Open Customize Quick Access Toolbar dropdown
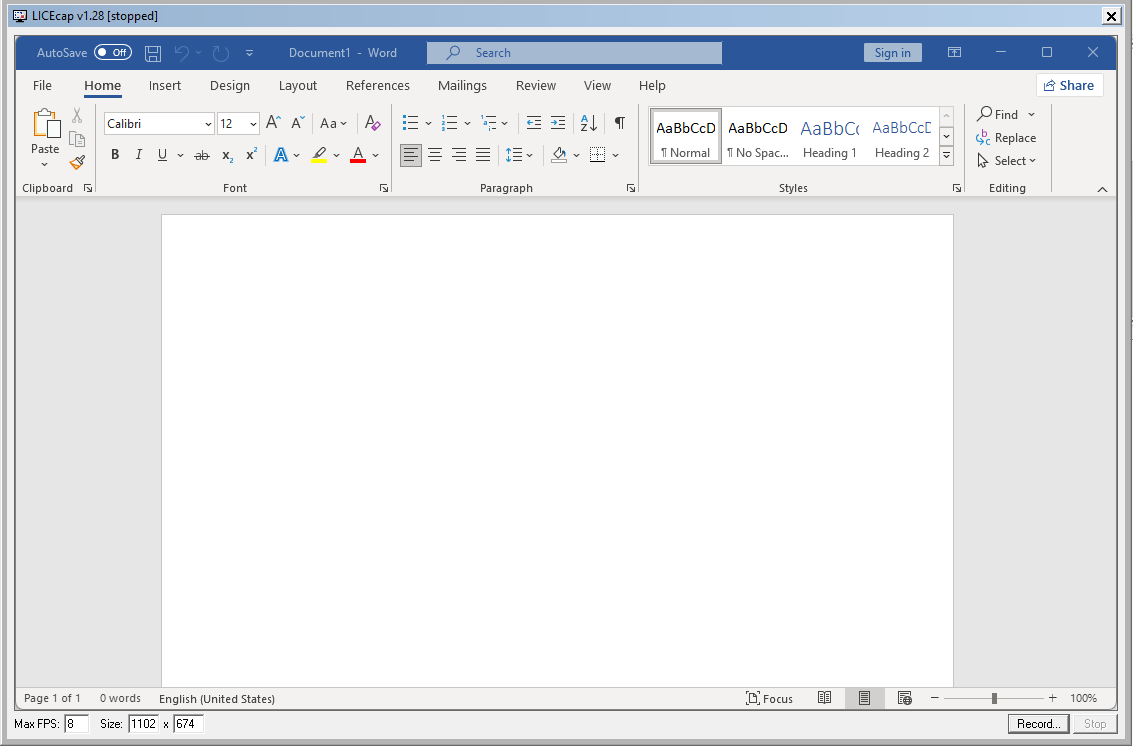This screenshot has width=1133, height=746. coord(249,53)
